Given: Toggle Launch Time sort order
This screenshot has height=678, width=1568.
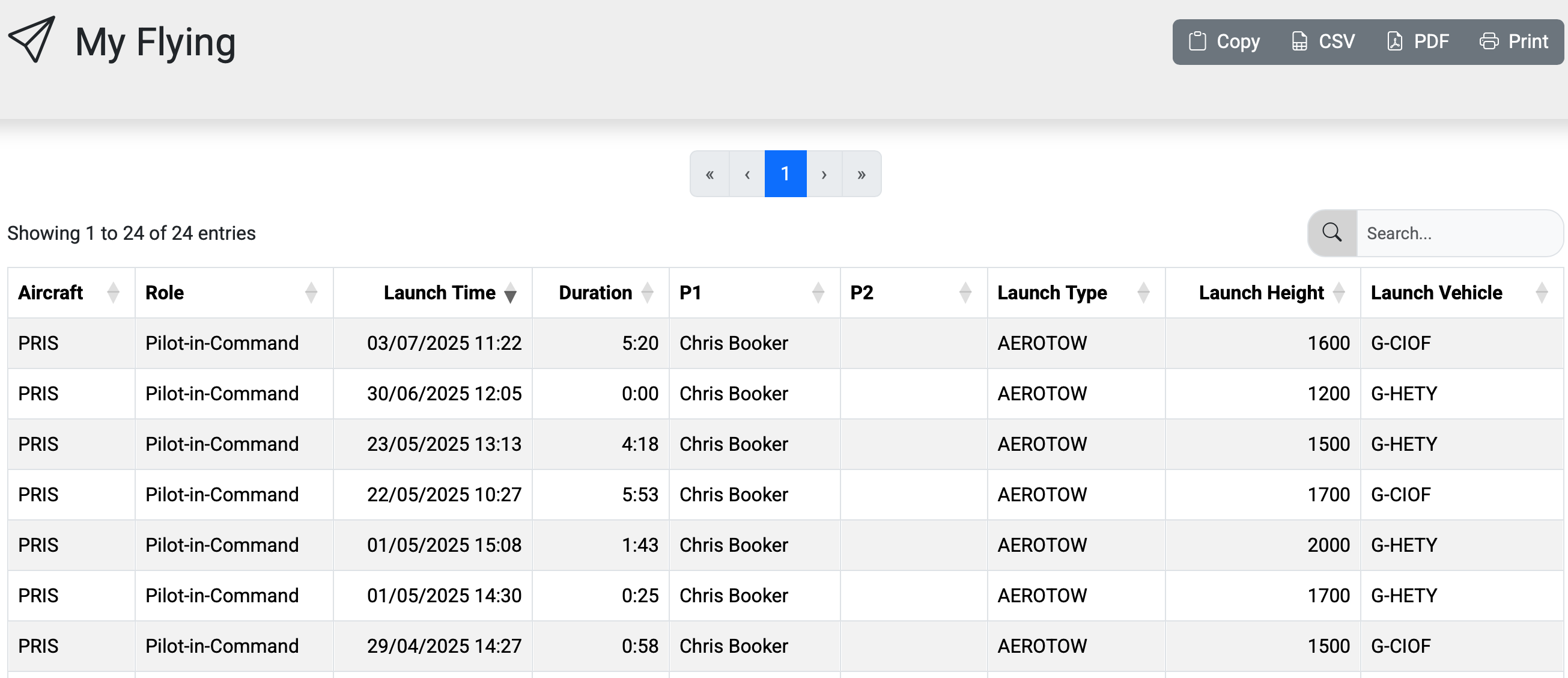Looking at the screenshot, I should pos(439,293).
